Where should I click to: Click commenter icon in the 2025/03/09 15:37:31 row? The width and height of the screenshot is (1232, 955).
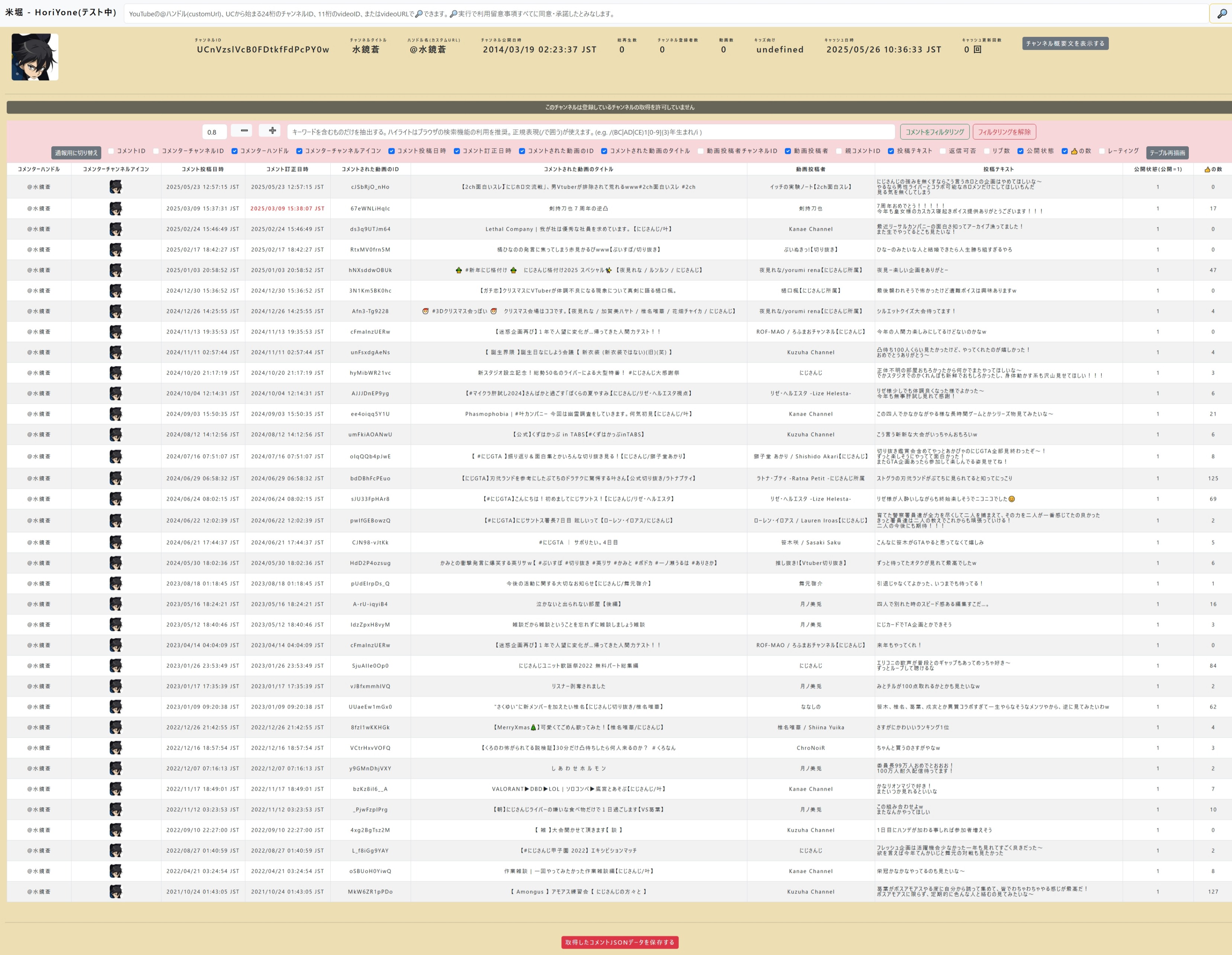tap(116, 209)
